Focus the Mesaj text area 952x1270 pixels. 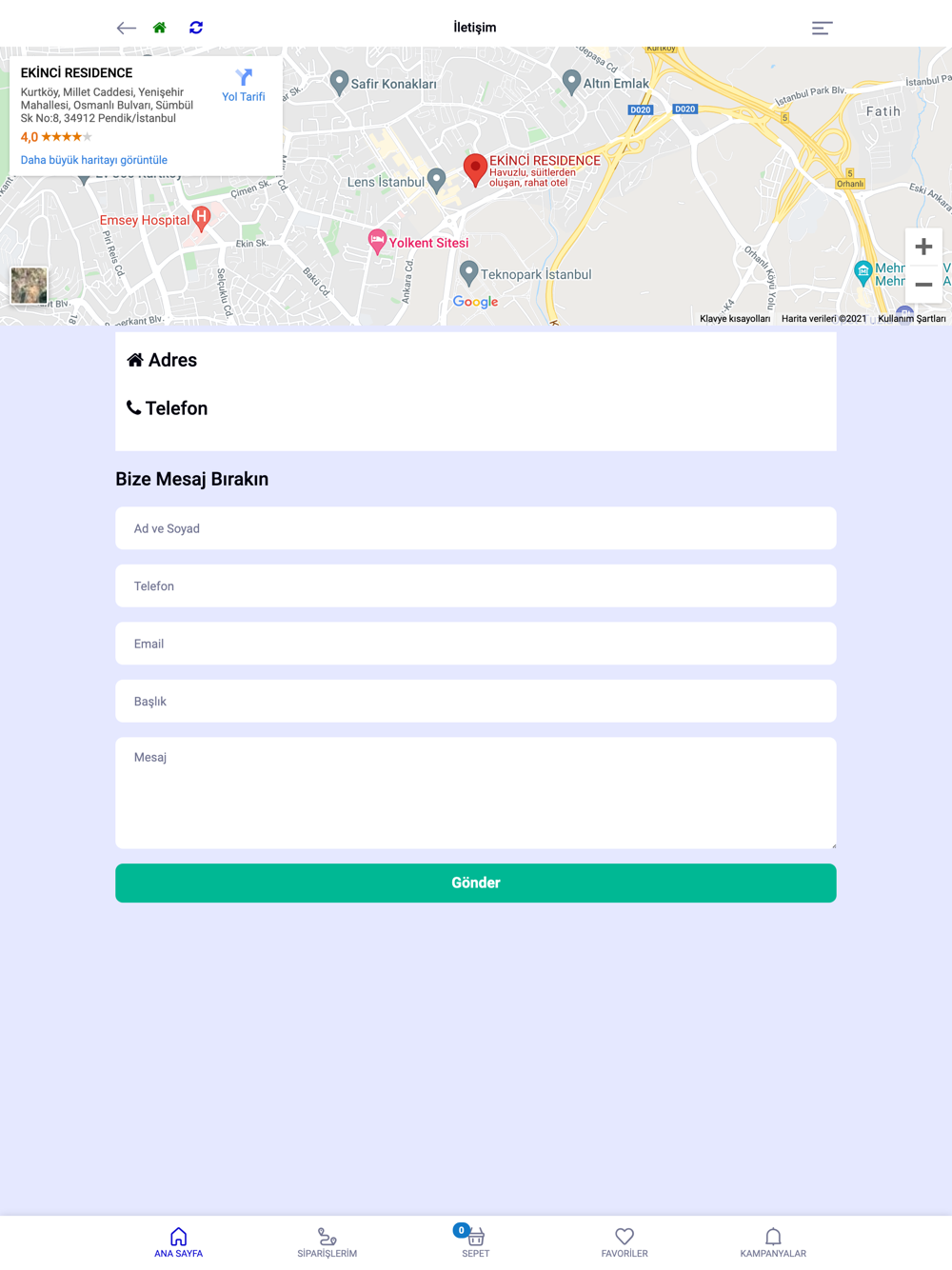point(476,793)
